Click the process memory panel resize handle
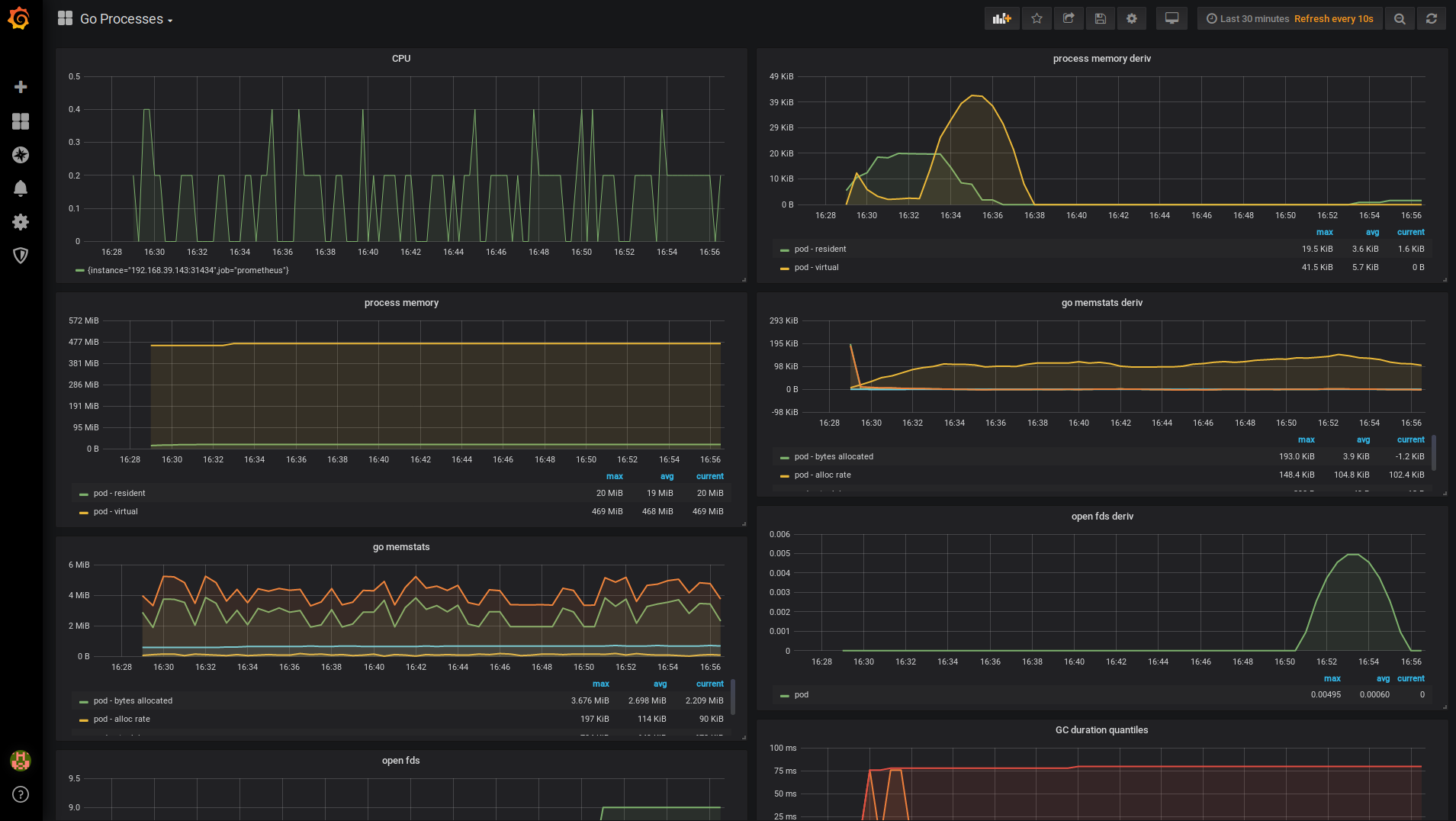This screenshot has height=821, width=1456. tap(744, 523)
